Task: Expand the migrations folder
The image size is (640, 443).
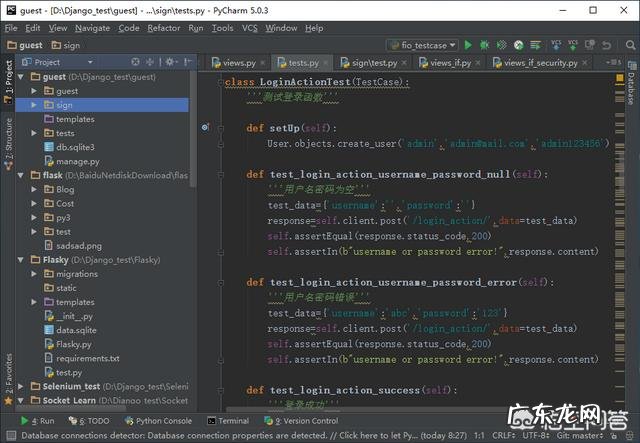Action: (x=34, y=274)
